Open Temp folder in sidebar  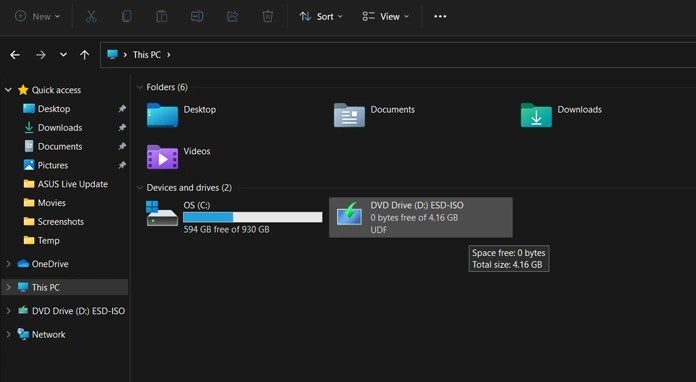pos(48,240)
